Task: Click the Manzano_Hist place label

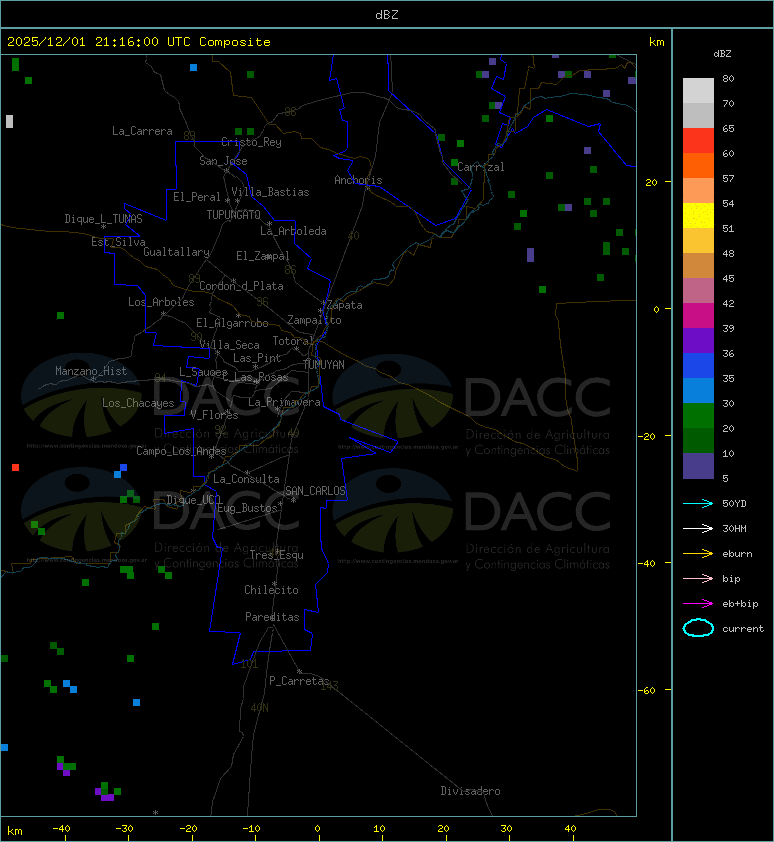Action: [91, 371]
